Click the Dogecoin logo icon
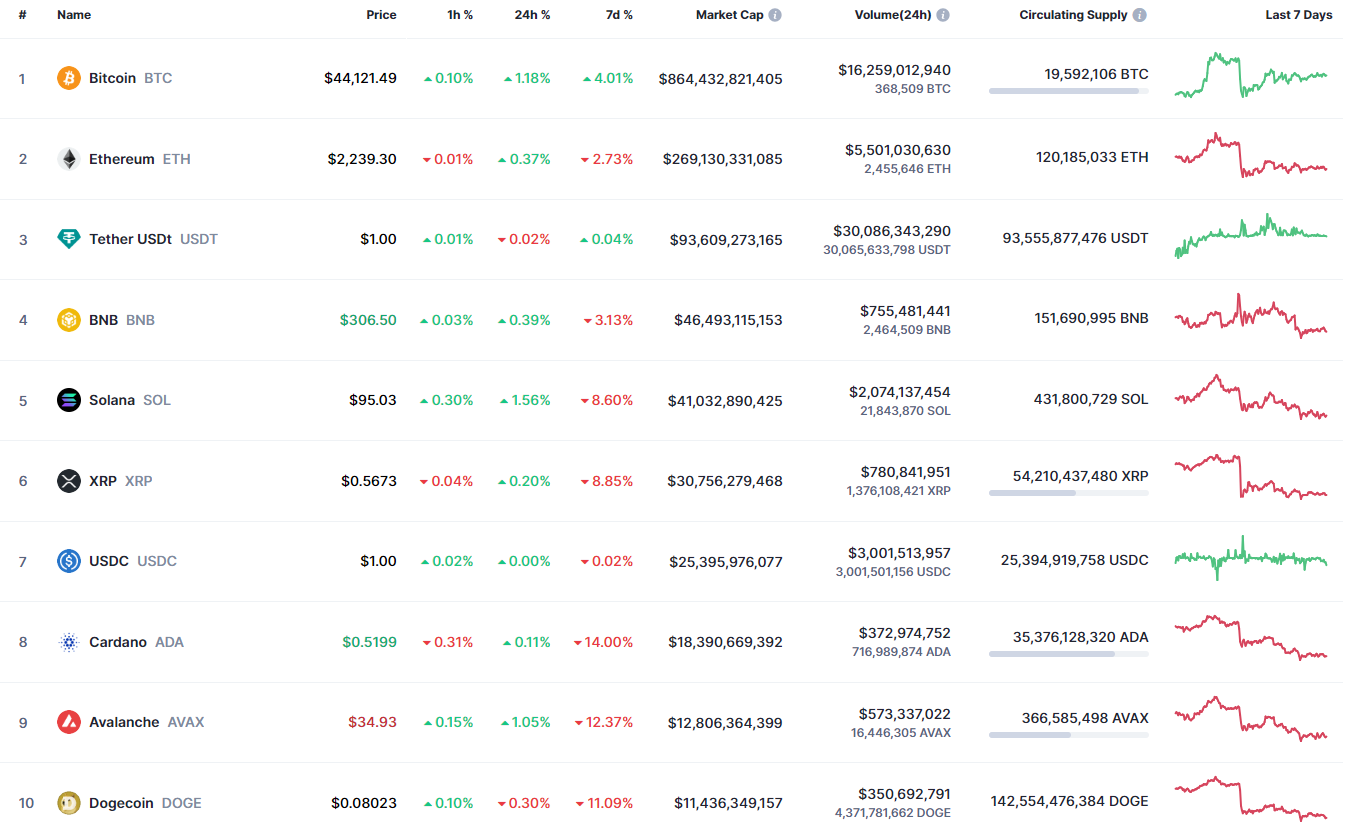This screenshot has width=1350, height=838. 69,803
